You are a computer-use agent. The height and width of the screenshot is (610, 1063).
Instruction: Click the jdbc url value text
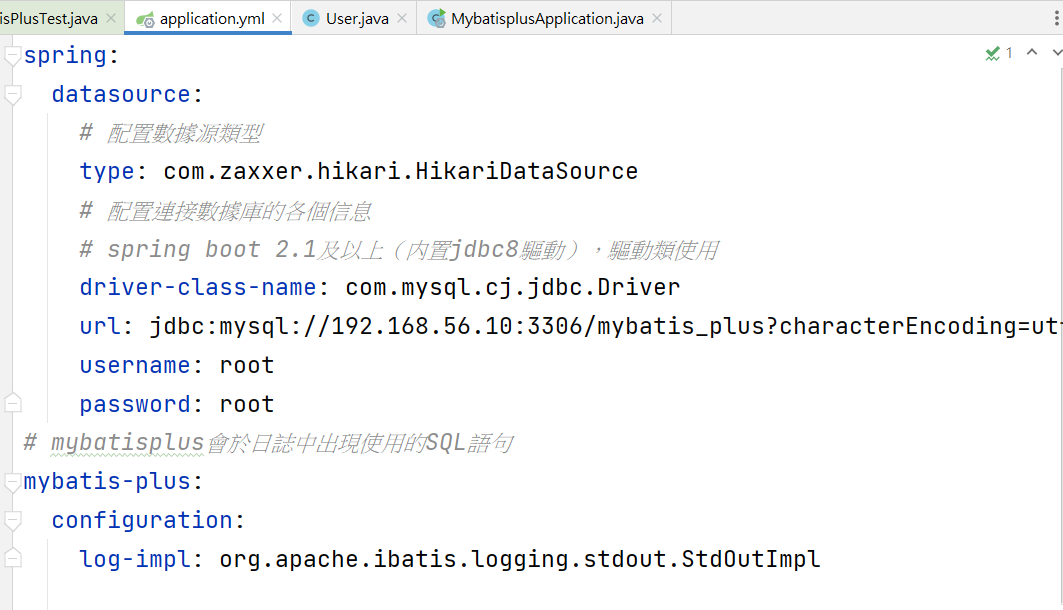pyautogui.click(x=605, y=327)
